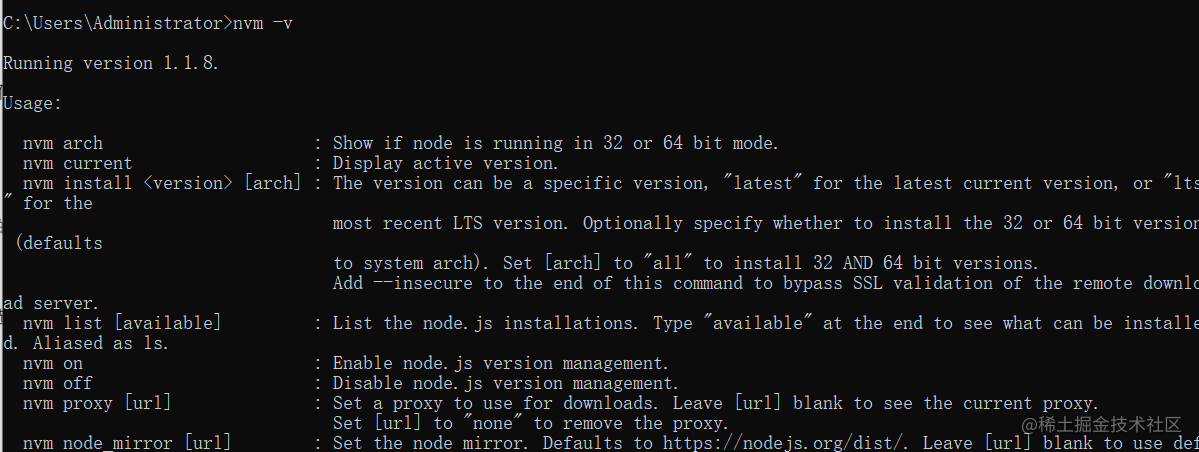Select the 'nvm arch' command entry
Viewport: 1199px width, 452px height.
[63, 143]
